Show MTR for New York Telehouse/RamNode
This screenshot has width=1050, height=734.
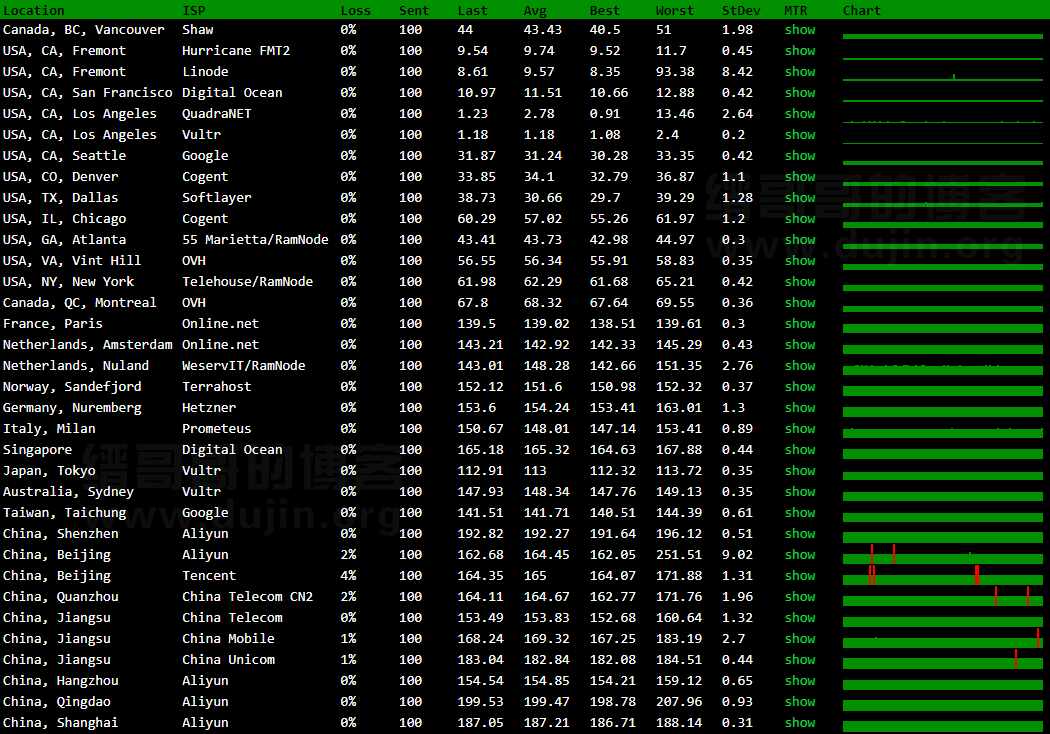pos(800,282)
